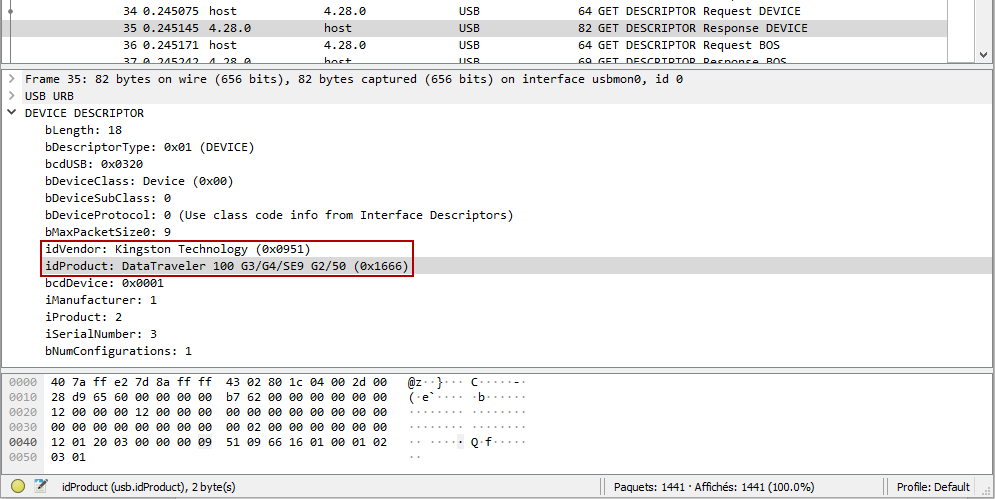Click hex offset 0020 row

[23, 412]
